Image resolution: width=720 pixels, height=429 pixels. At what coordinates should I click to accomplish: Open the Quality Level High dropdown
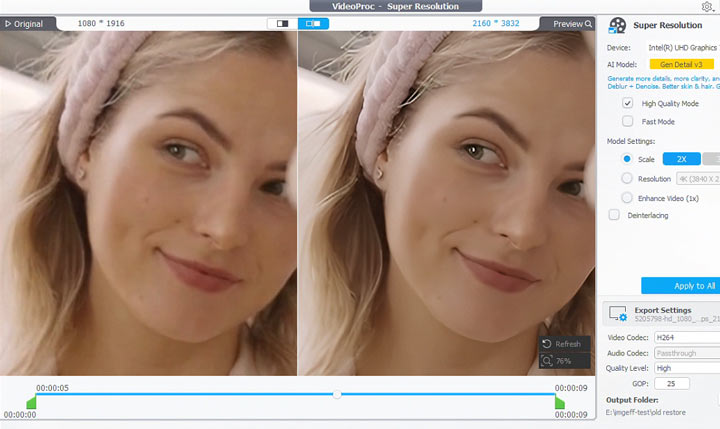(687, 368)
